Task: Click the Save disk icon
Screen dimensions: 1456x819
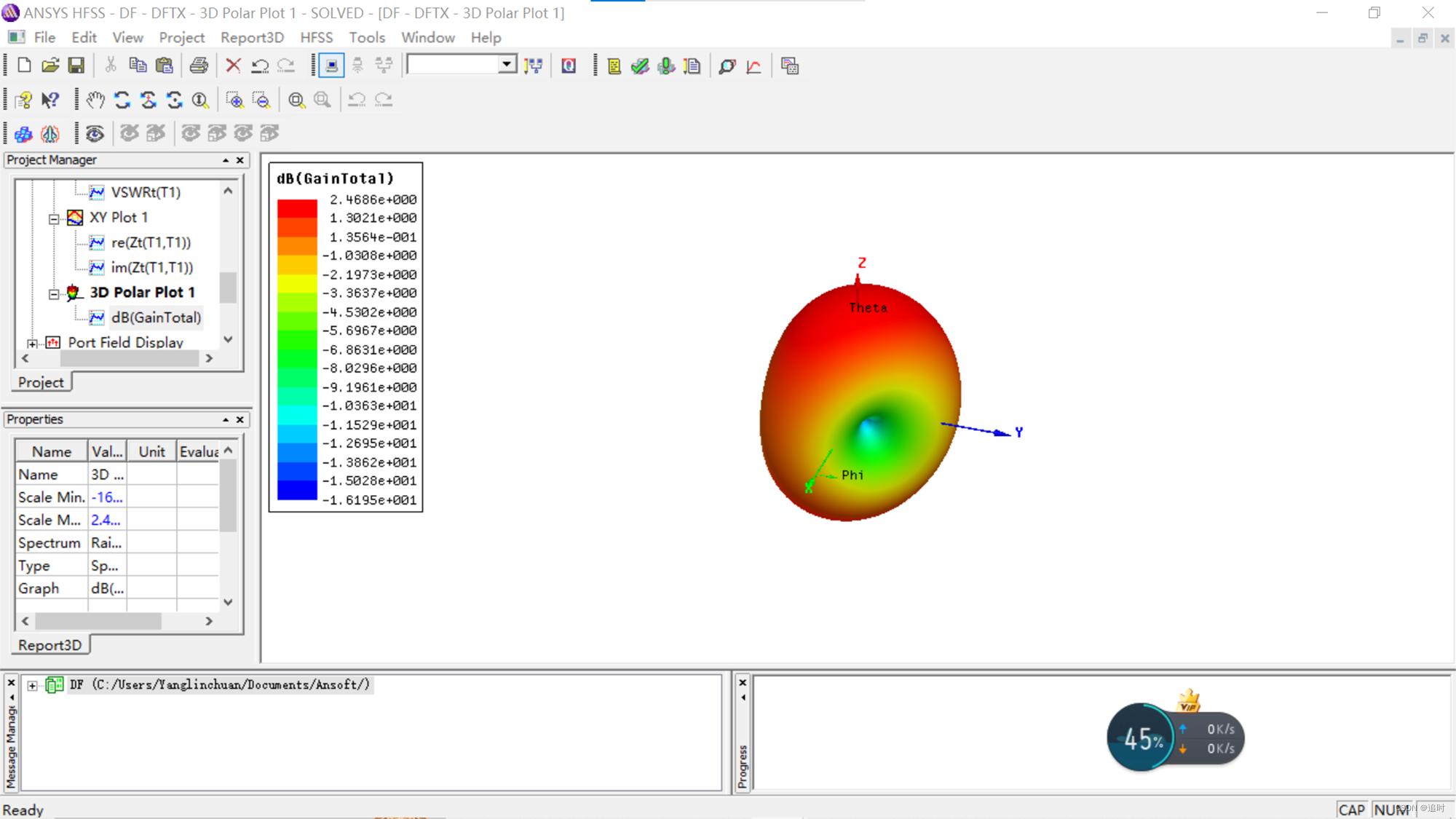Action: (76, 66)
